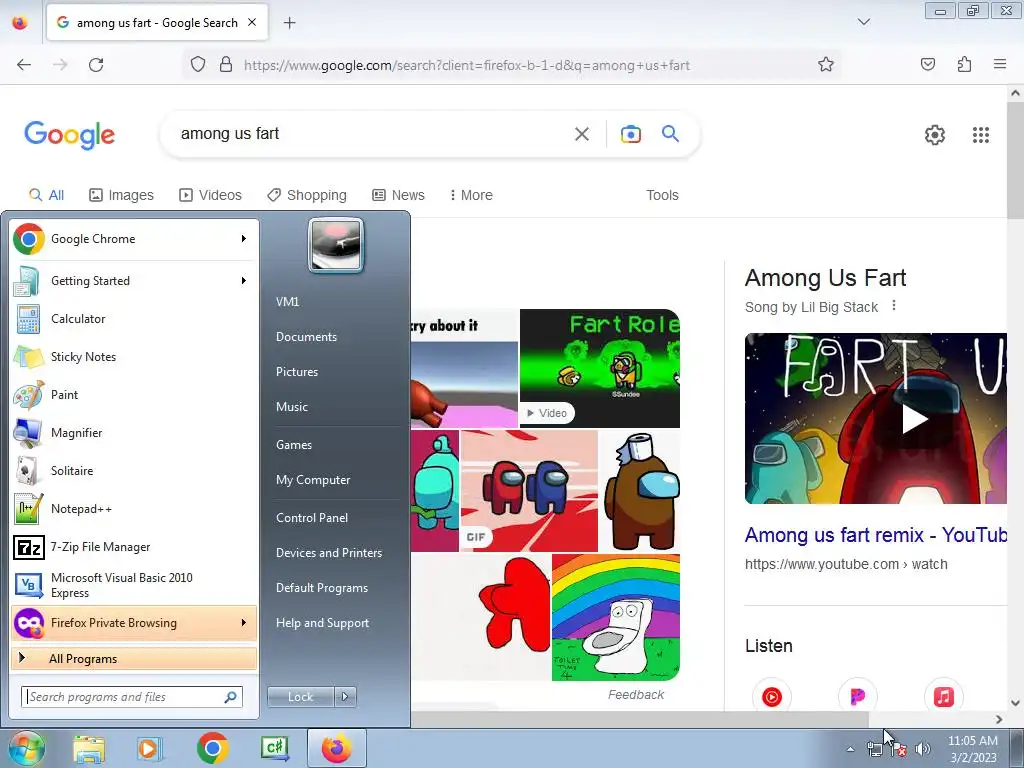This screenshot has width=1024, height=768.
Task: Open Google quick settings gear
Action: pyautogui.click(x=935, y=135)
